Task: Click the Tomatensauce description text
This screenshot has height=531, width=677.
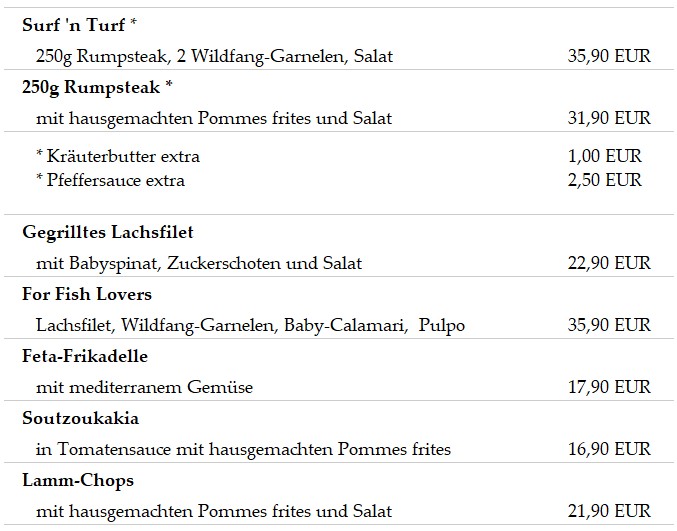Action: (243, 449)
